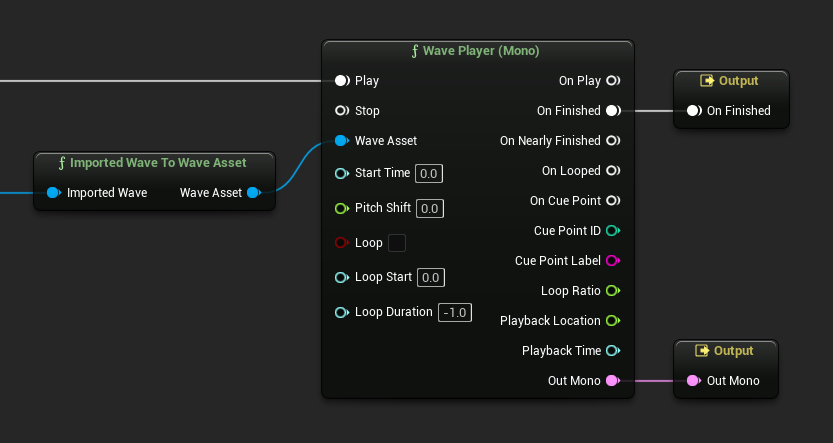Screen dimensions: 833x443
Task: Click the On Finished output pin of Wave Player
Action: pos(612,111)
